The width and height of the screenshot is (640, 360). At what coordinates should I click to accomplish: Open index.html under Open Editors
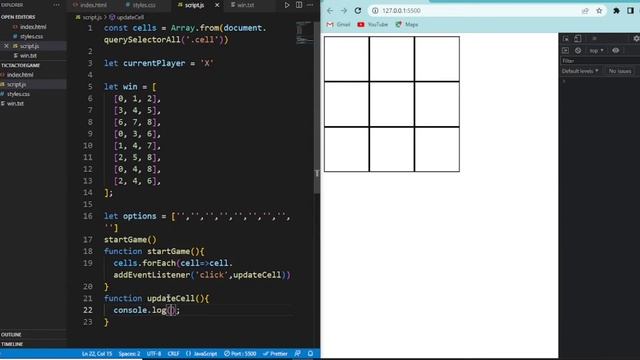coord(33,27)
